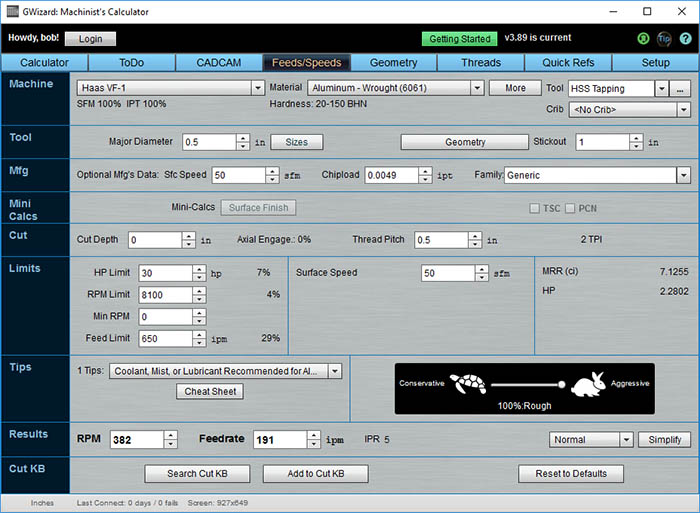The height and width of the screenshot is (513, 700).
Task: Click the Feed Limit input field
Action: click(166, 339)
